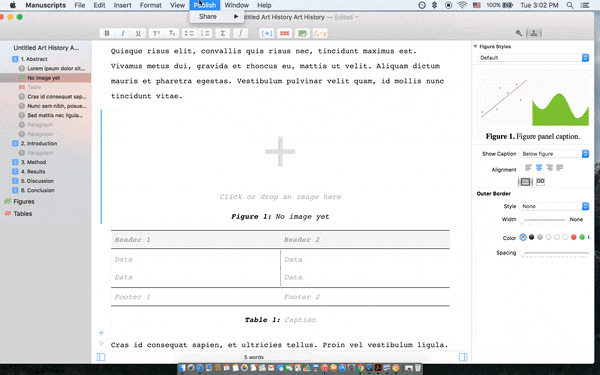Open the Wi-Fi status menu
This screenshot has height=375, width=600.
(x=462, y=5)
